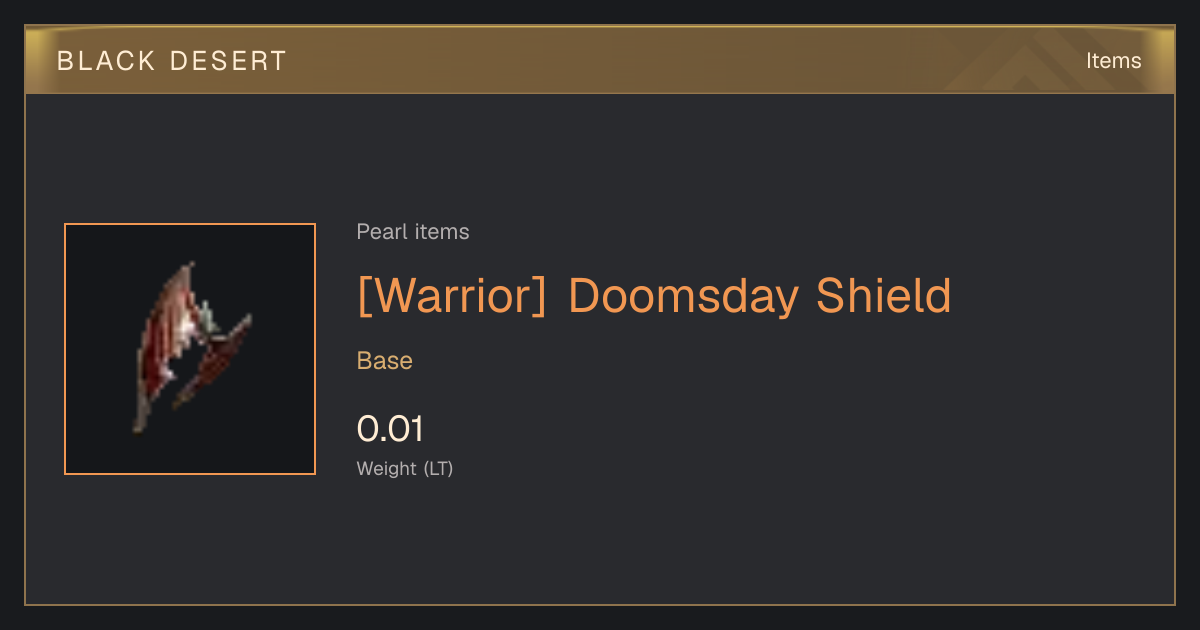
Task: Click the word Weight under 0.01
Action: point(387,468)
